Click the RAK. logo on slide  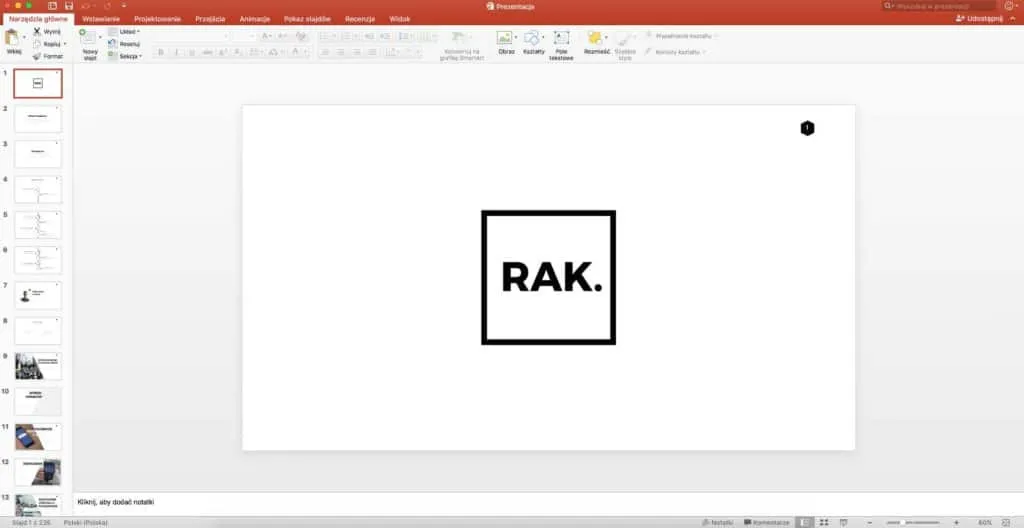coord(549,277)
